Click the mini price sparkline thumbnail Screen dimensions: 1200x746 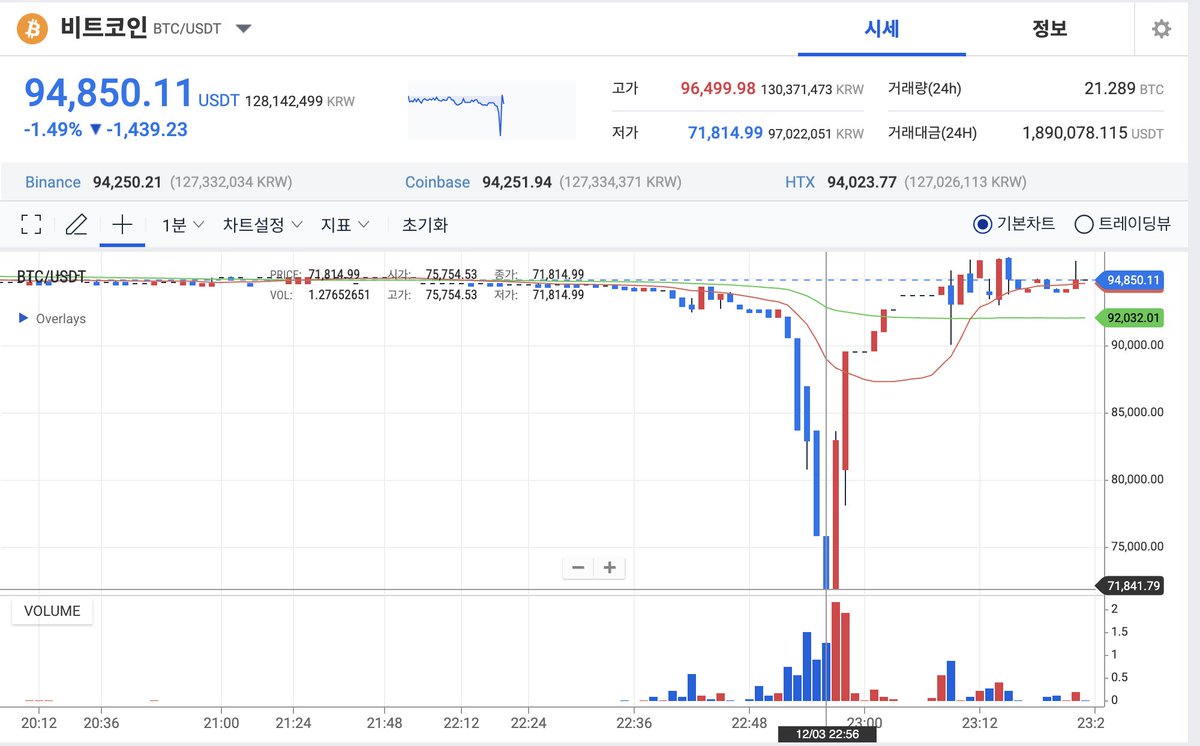[x=491, y=110]
